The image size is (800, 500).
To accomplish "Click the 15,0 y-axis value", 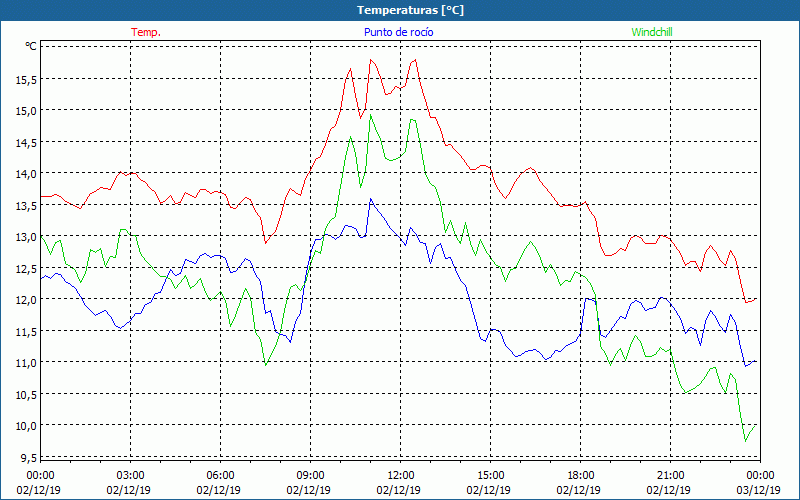I will [26, 111].
